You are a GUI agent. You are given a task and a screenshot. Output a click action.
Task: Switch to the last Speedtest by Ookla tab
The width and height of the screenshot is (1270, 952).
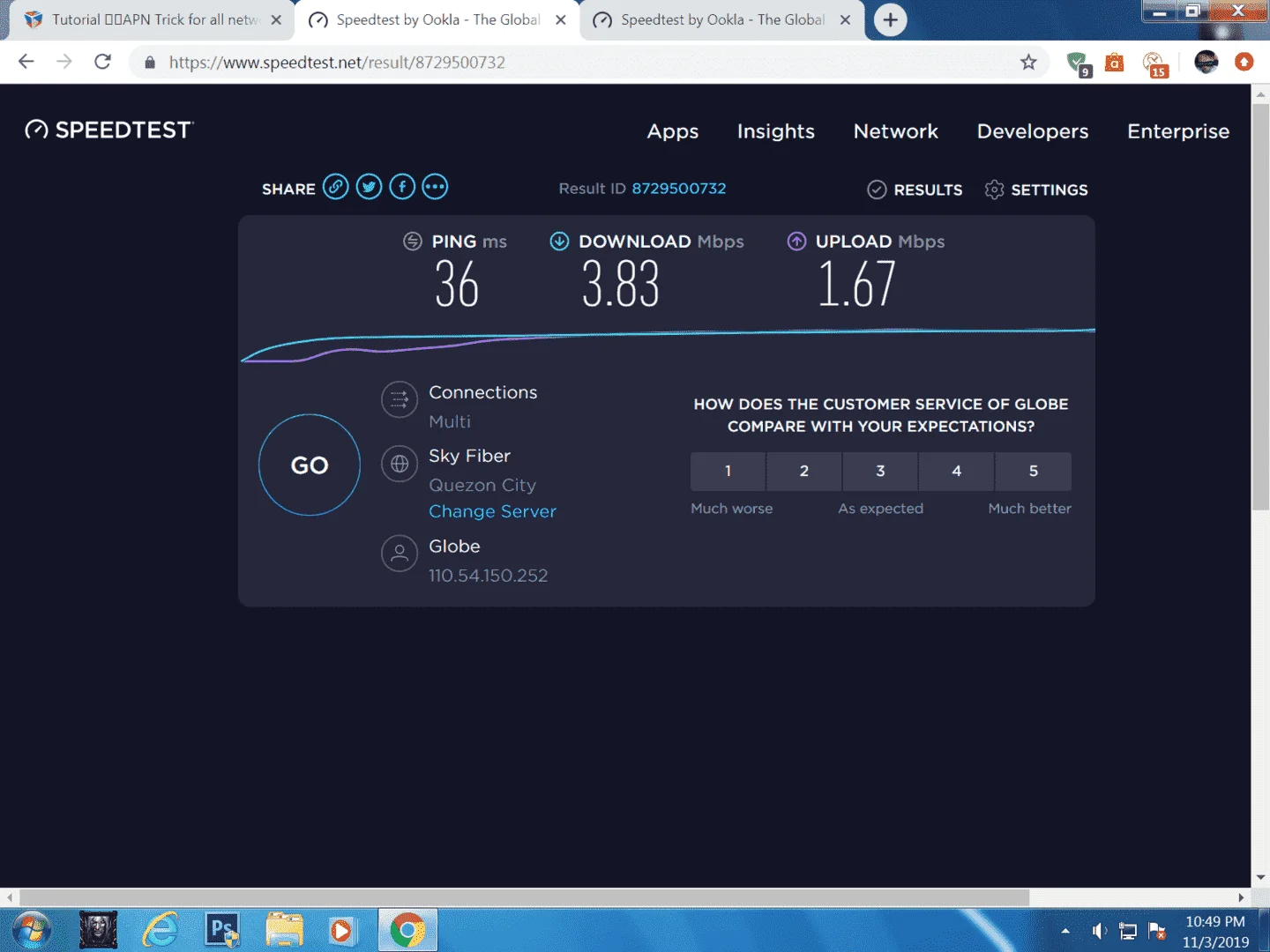pyautogui.click(x=721, y=19)
